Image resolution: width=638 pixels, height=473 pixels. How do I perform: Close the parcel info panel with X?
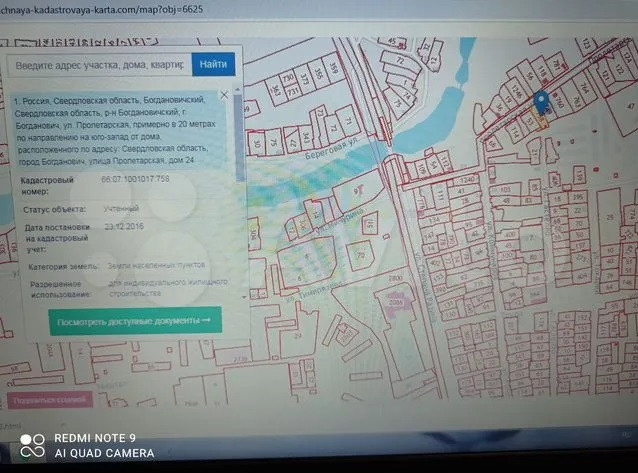pyautogui.click(x=224, y=95)
